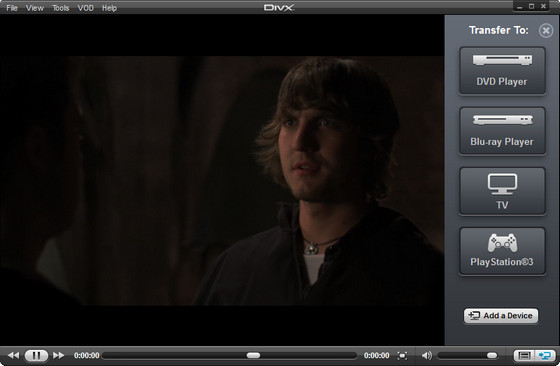Viewport: 560px width, 366px height.
Task: Click the total duration display
Action: click(376, 355)
